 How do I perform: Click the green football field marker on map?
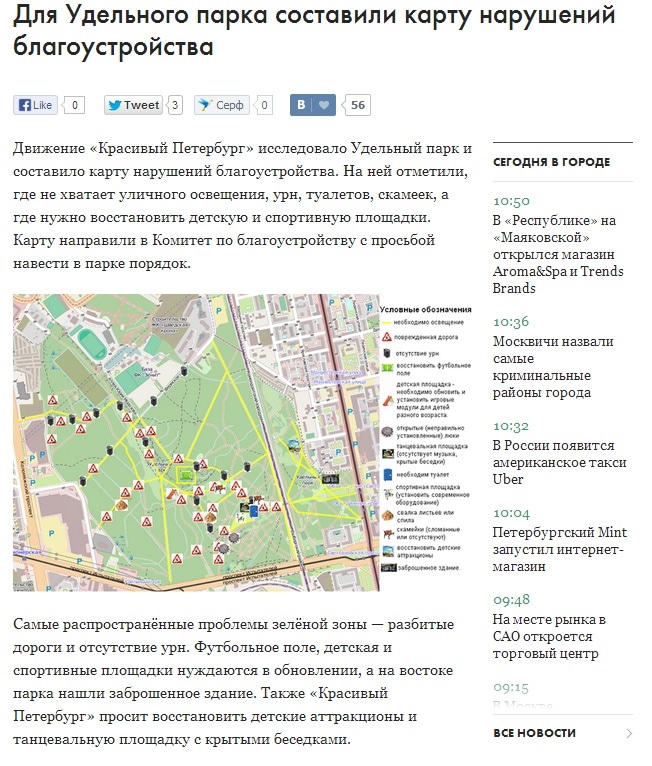185,474
